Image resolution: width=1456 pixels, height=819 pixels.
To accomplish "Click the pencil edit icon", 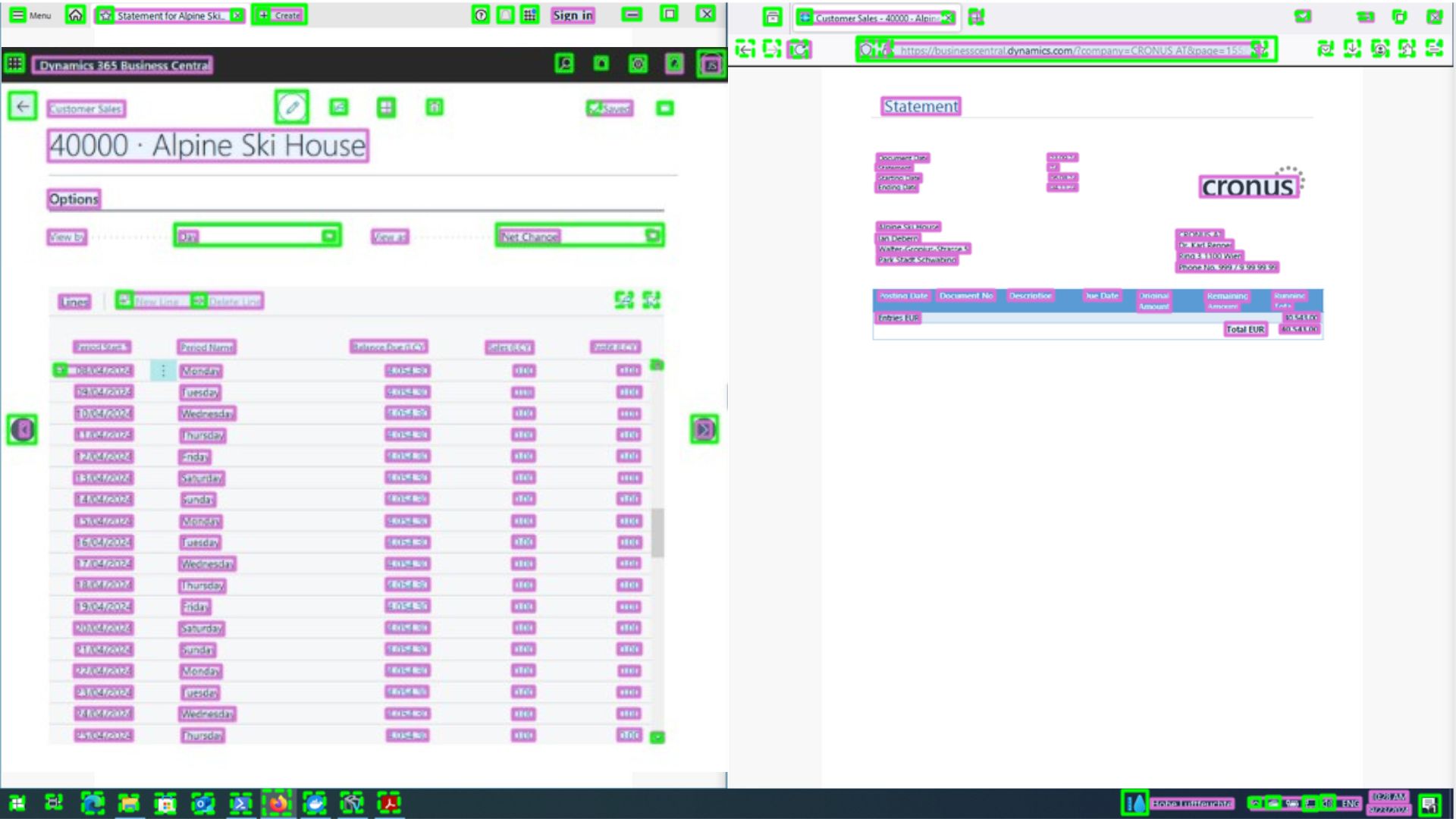I will pyautogui.click(x=292, y=108).
